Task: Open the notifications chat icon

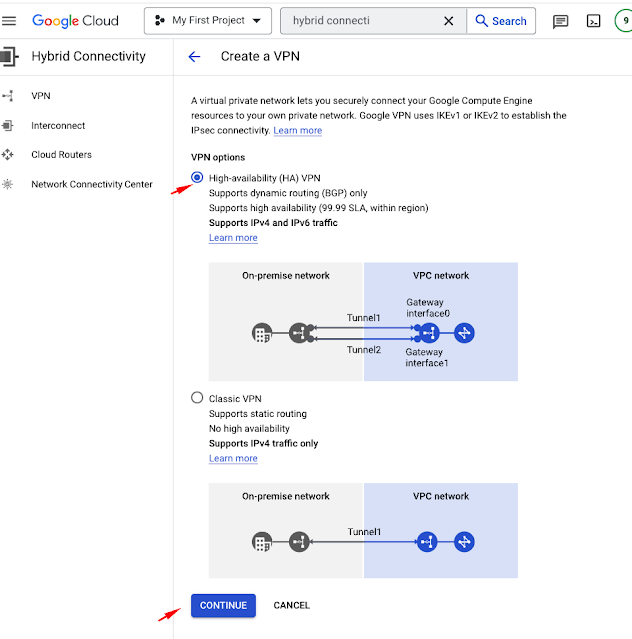Action: [560, 21]
